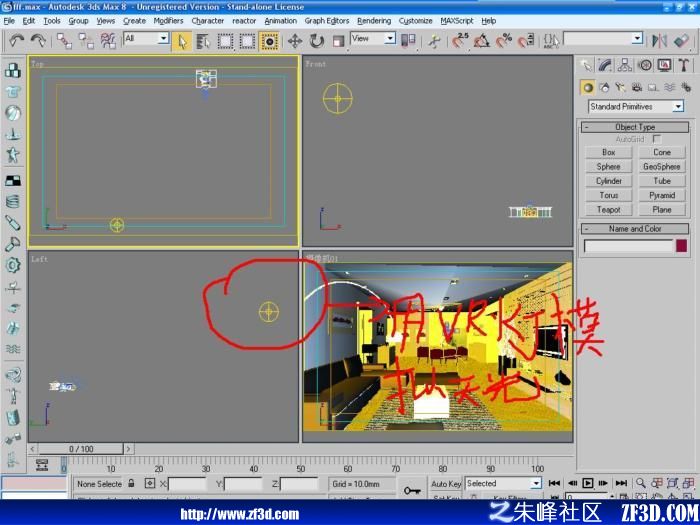The height and width of the screenshot is (525, 700).
Task: Activate Select and Scale tool
Action: pyautogui.click(x=338, y=42)
